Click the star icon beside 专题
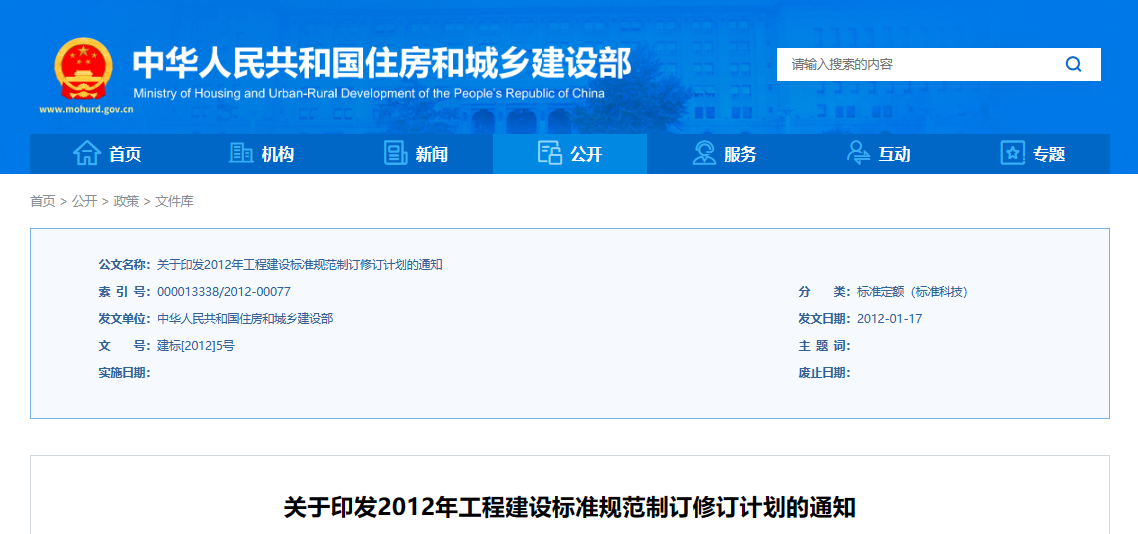The width and height of the screenshot is (1138, 534). [1012, 153]
